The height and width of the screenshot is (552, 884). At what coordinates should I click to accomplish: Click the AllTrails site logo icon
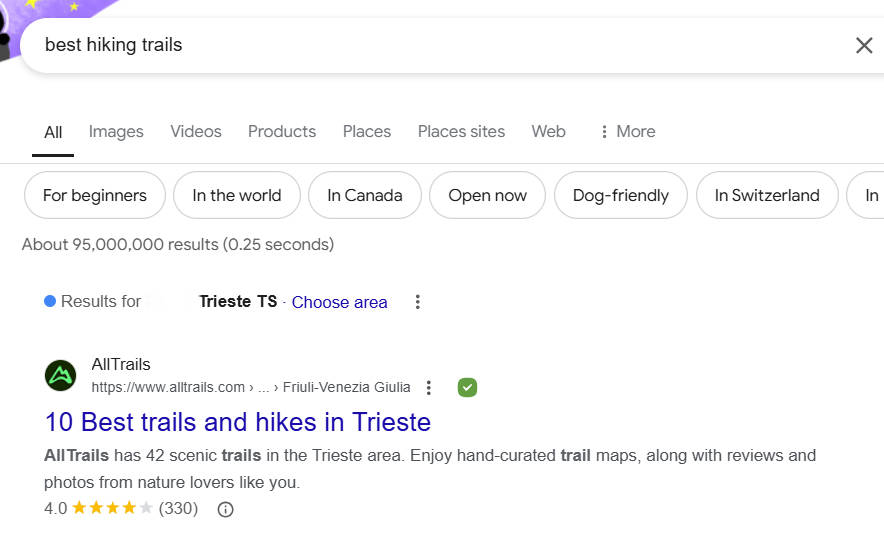click(x=60, y=376)
